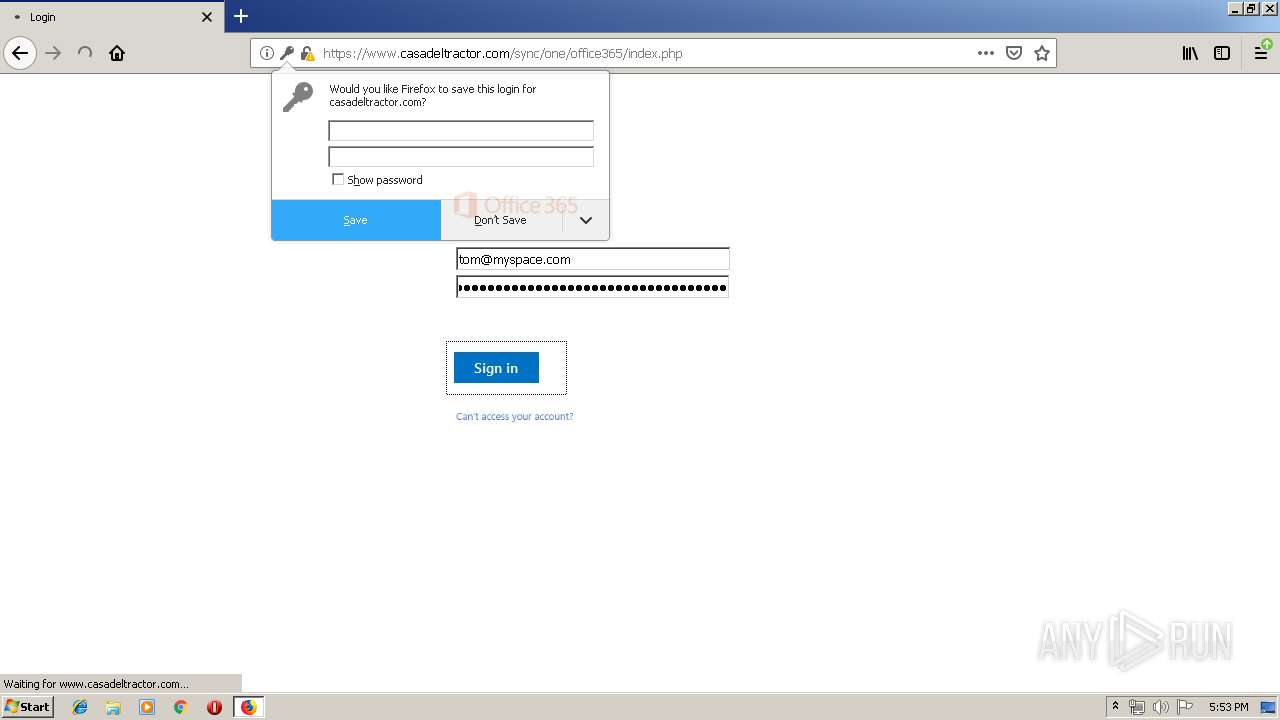
Task: Click the volume speaker tray icon
Action: point(1161,707)
